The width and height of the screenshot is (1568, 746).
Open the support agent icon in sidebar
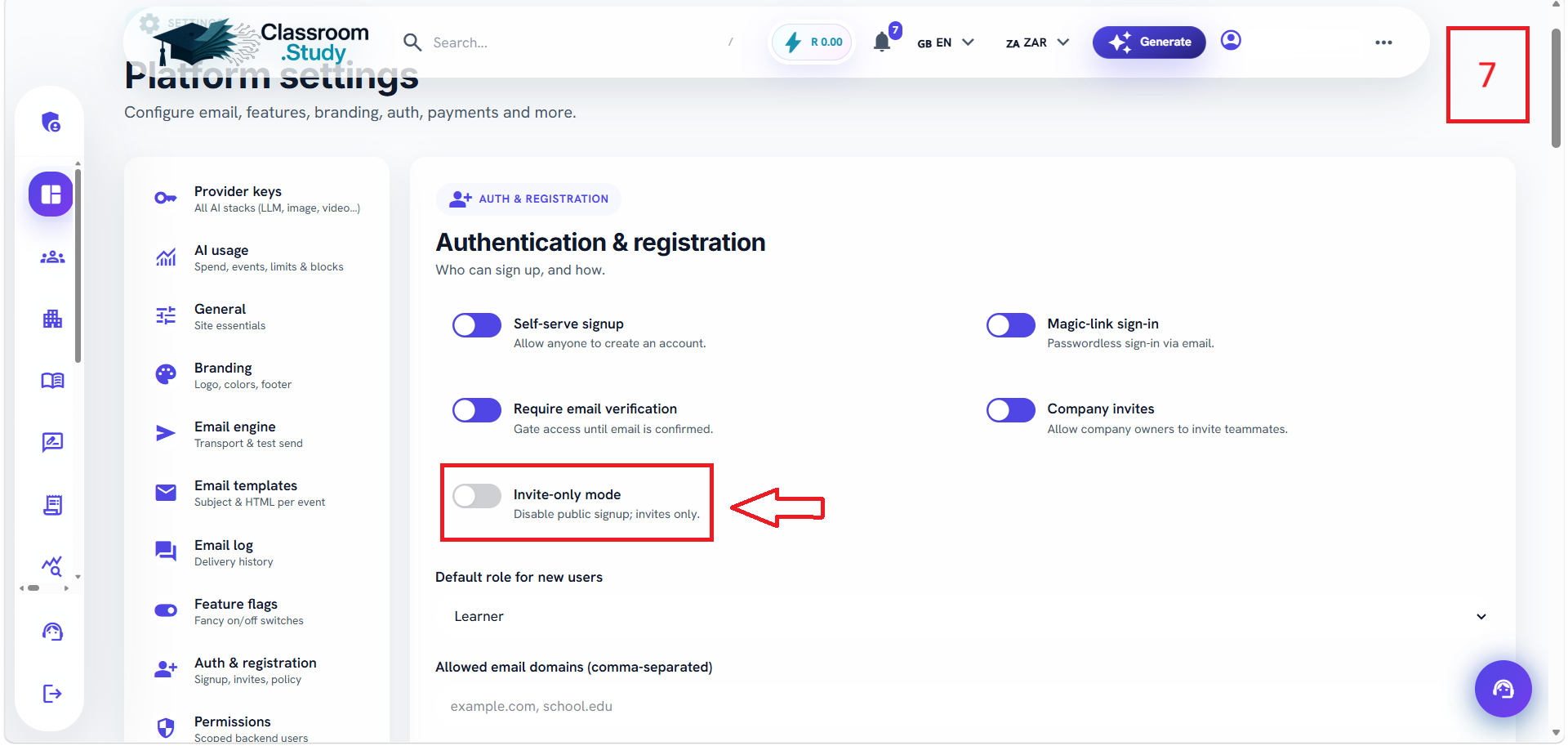pyautogui.click(x=52, y=632)
